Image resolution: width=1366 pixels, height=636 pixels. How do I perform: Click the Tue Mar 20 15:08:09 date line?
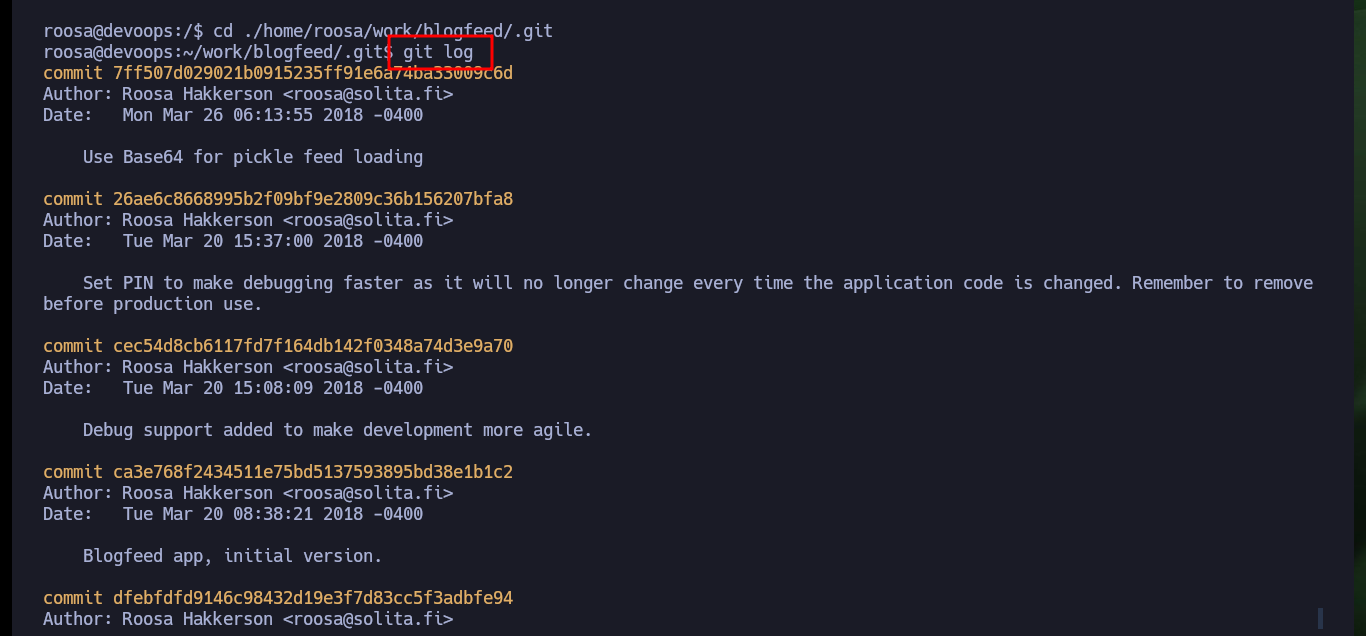tap(233, 388)
